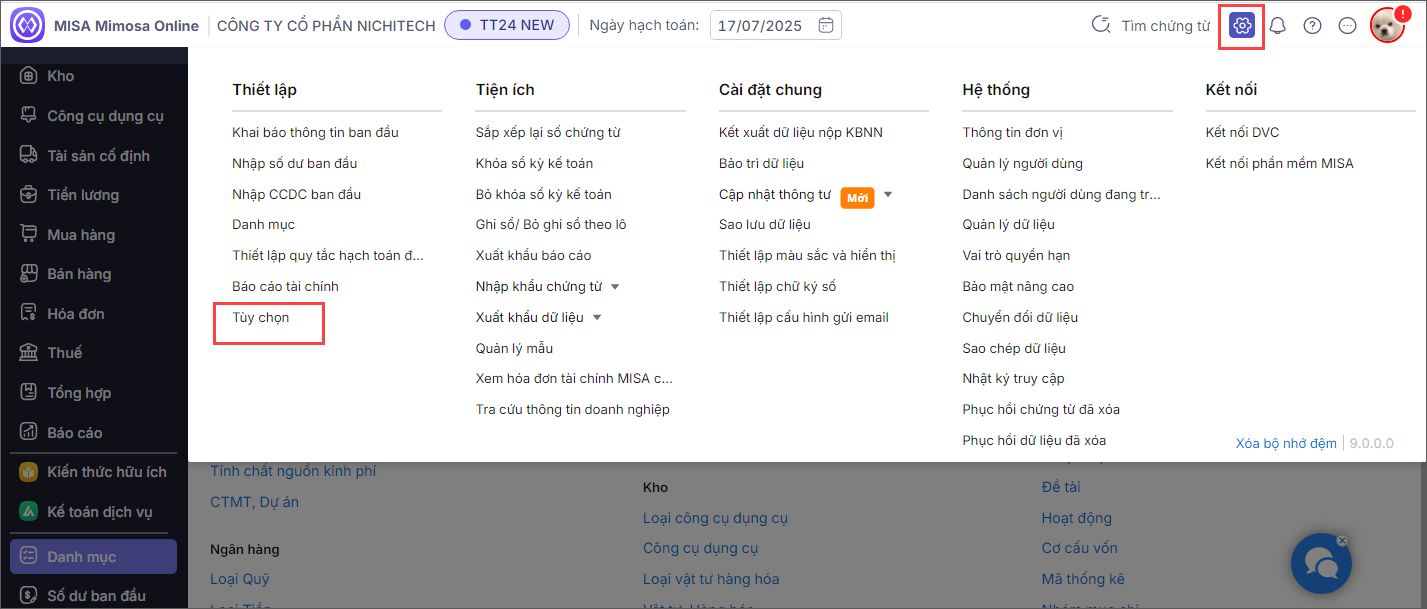
Task: Click the Ngày hạch toán date field
Action: (776, 25)
